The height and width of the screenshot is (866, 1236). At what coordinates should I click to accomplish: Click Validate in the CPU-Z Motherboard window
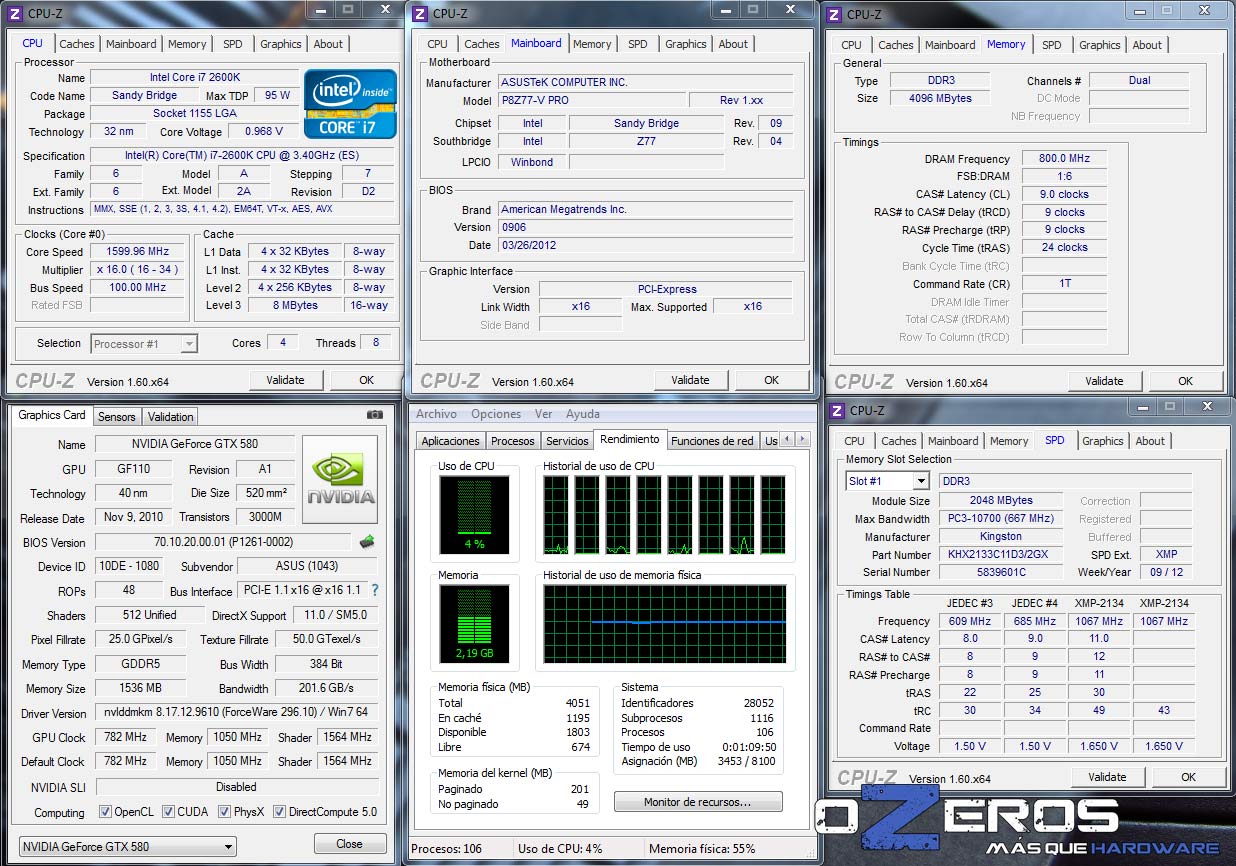[690, 380]
